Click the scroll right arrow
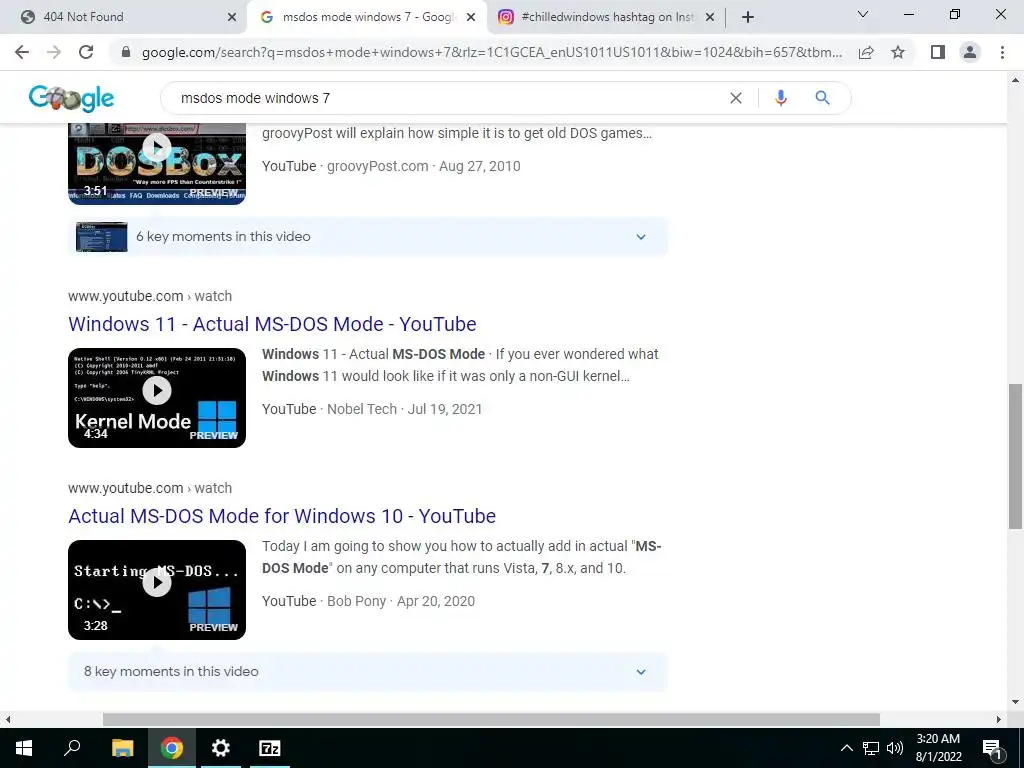Screen dimensions: 1024x768 [999, 719]
